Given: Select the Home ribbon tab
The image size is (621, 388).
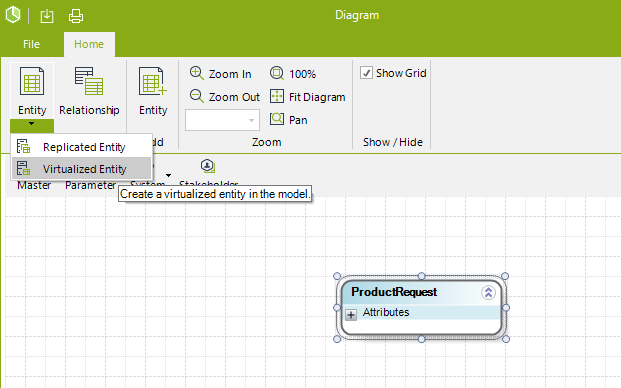Looking at the screenshot, I should [x=89, y=44].
